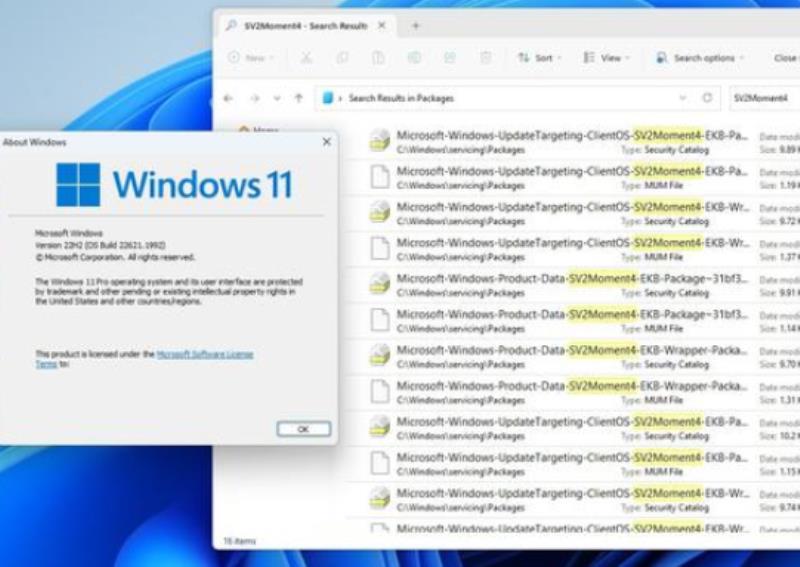The width and height of the screenshot is (800, 567).
Task: Select Product-Data EKB-Package MUM file
Action: [573, 321]
